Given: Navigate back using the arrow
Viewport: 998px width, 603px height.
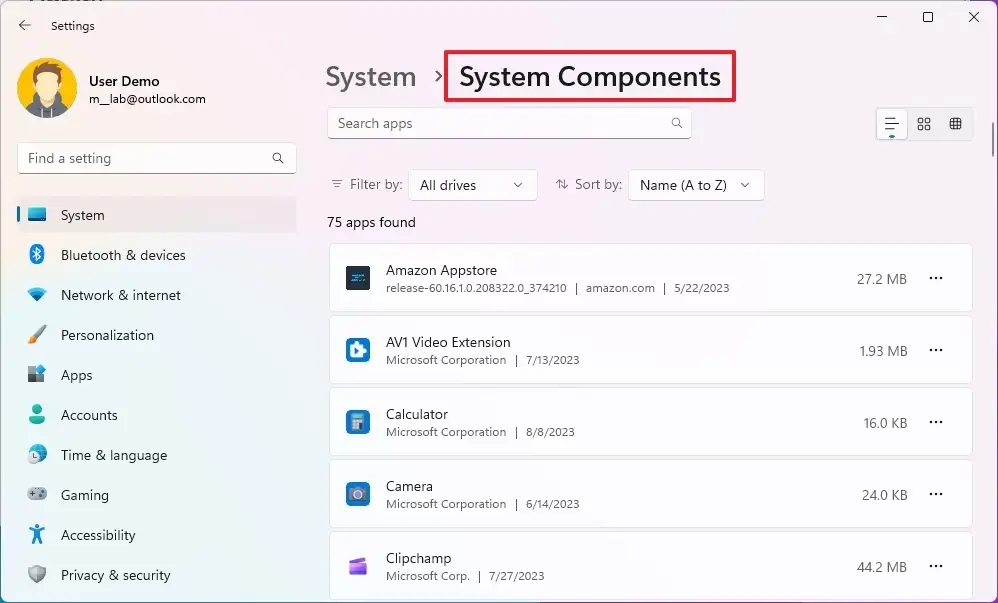Looking at the screenshot, I should (x=24, y=25).
